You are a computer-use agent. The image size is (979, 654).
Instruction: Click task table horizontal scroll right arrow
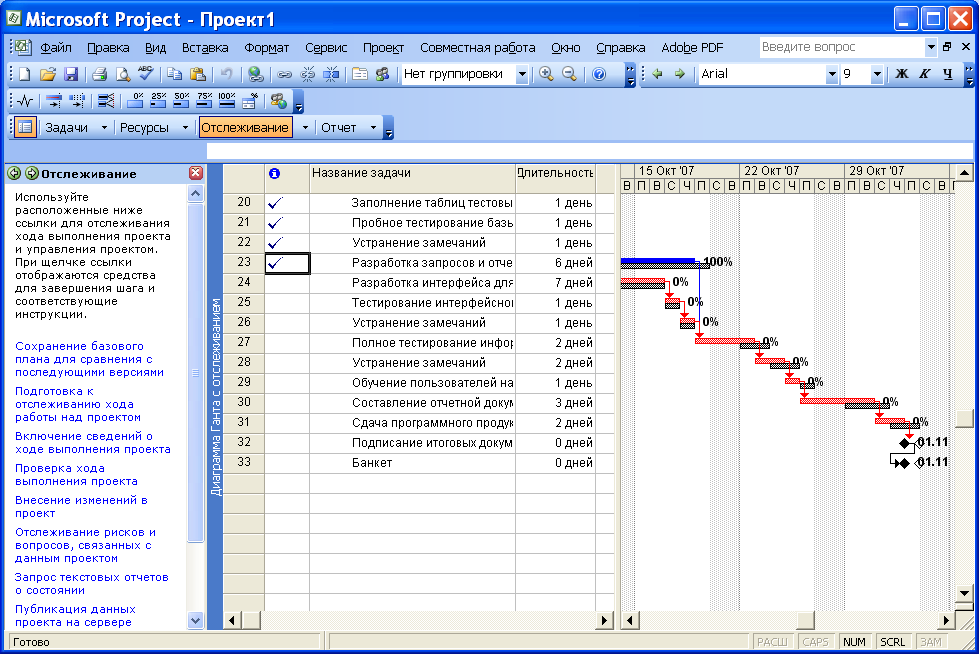tap(604, 620)
